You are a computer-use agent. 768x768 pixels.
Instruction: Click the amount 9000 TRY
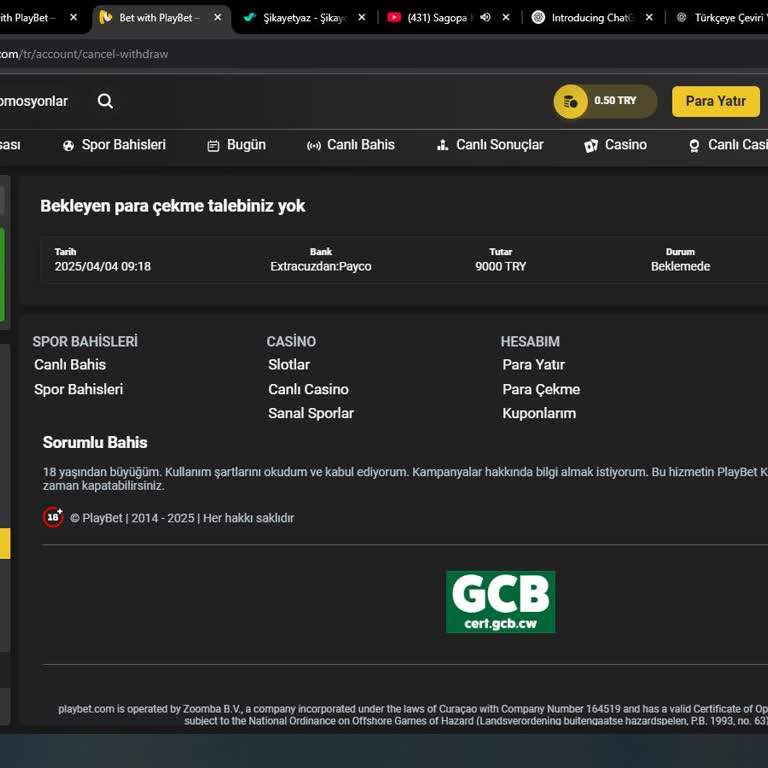tap(501, 266)
